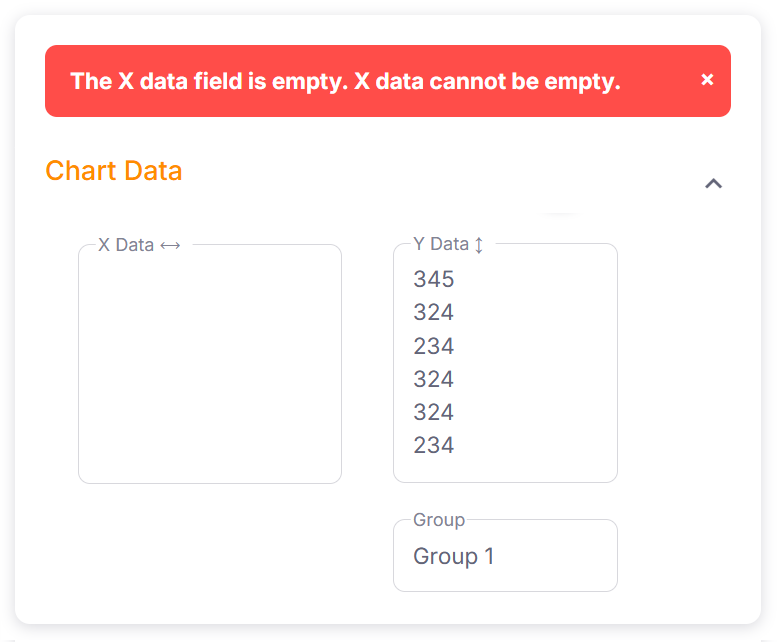Click the fifth line value 324 in Y Data
The image size is (777, 642).
click(434, 412)
